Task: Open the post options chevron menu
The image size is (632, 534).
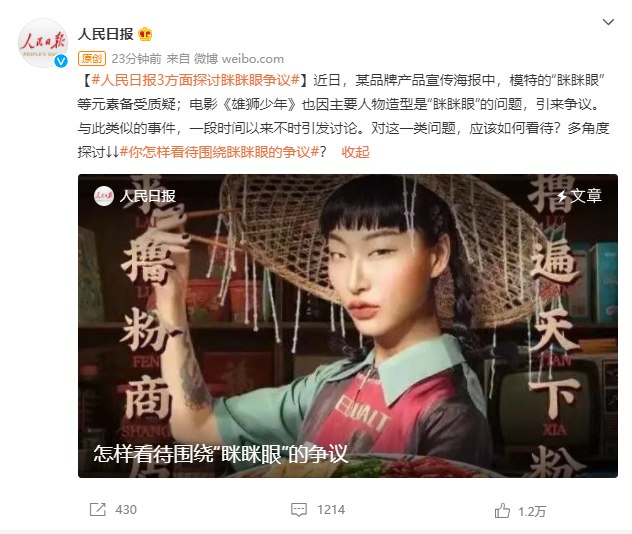Action: [x=608, y=22]
